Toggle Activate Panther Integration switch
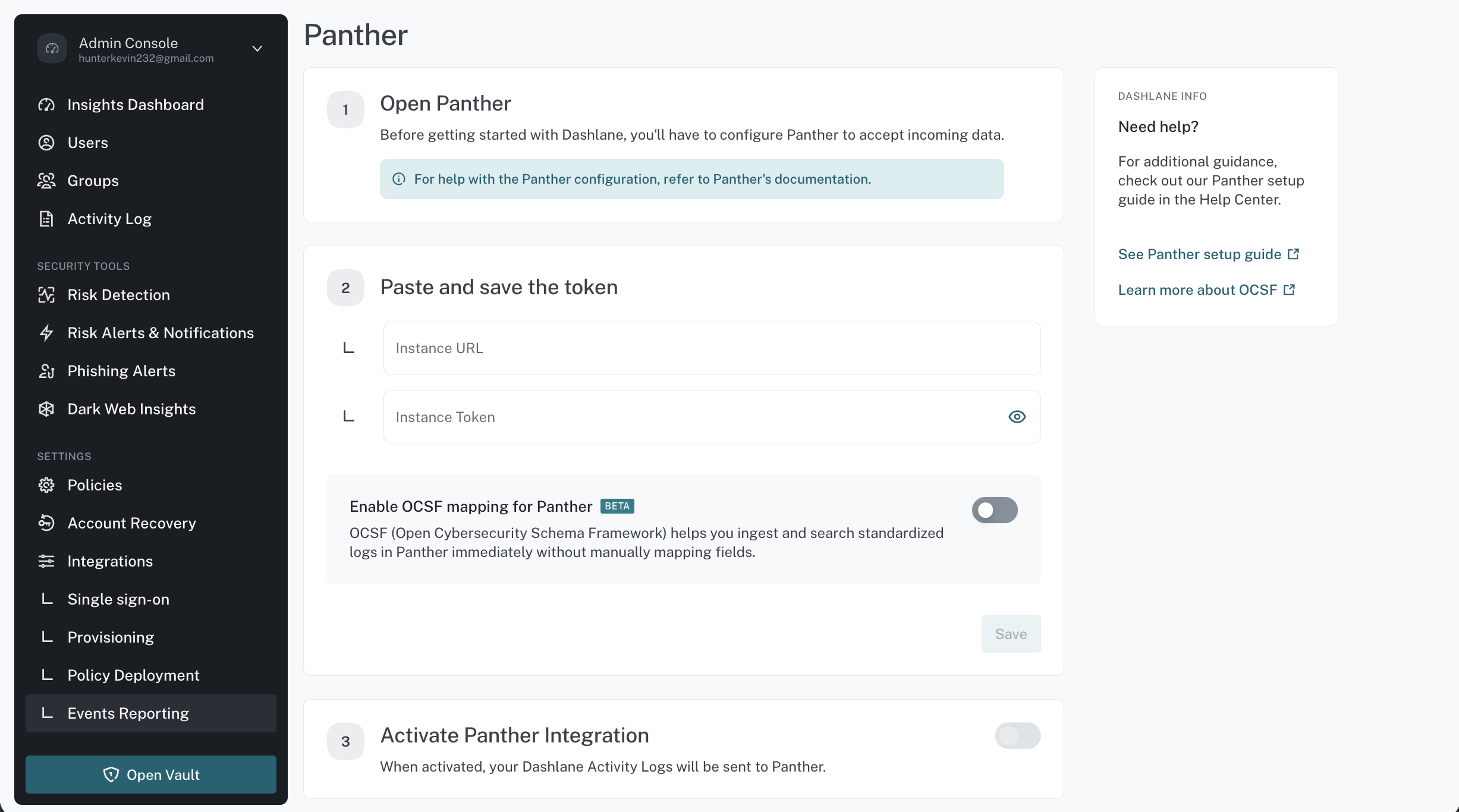 [x=1018, y=736]
